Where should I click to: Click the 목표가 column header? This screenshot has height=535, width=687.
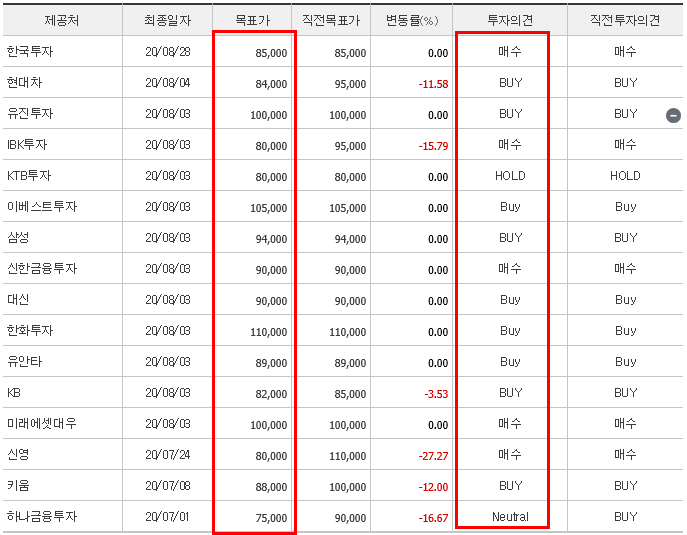click(x=252, y=20)
